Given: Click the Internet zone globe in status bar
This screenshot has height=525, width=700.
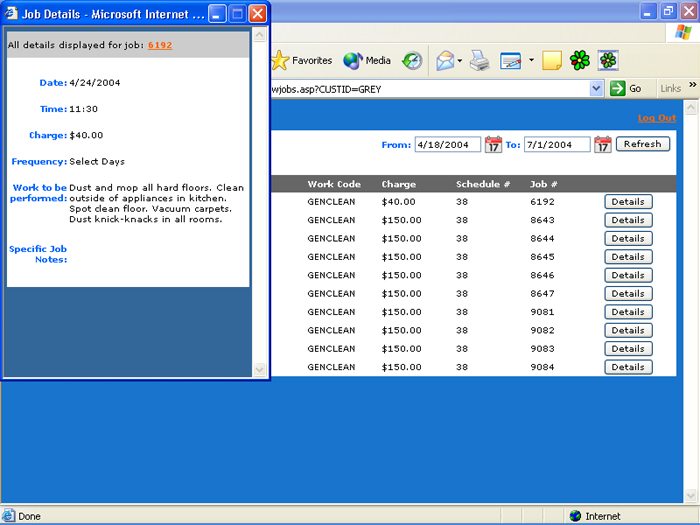Looking at the screenshot, I should pyautogui.click(x=575, y=516).
